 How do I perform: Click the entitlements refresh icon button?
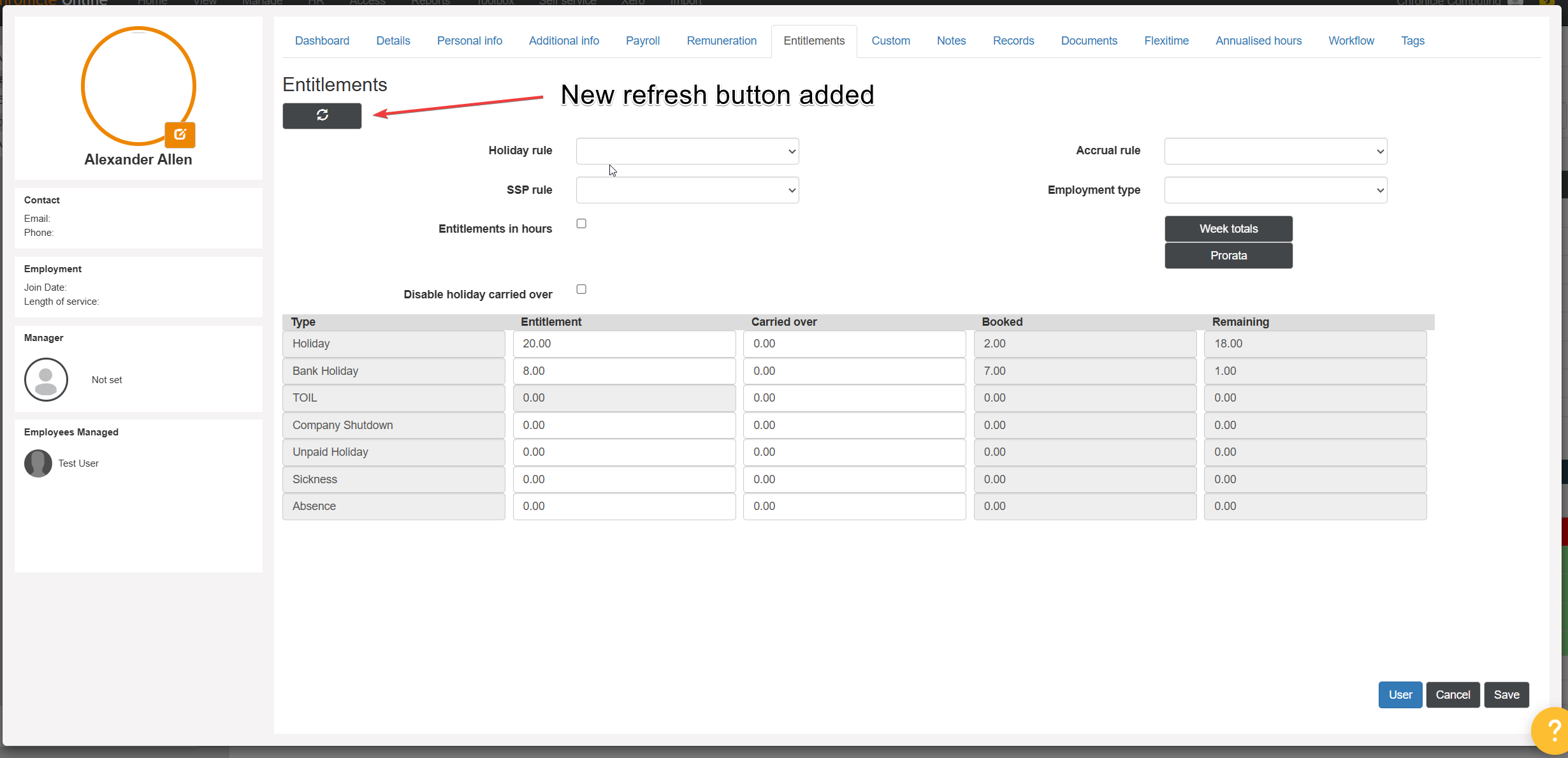(322, 115)
